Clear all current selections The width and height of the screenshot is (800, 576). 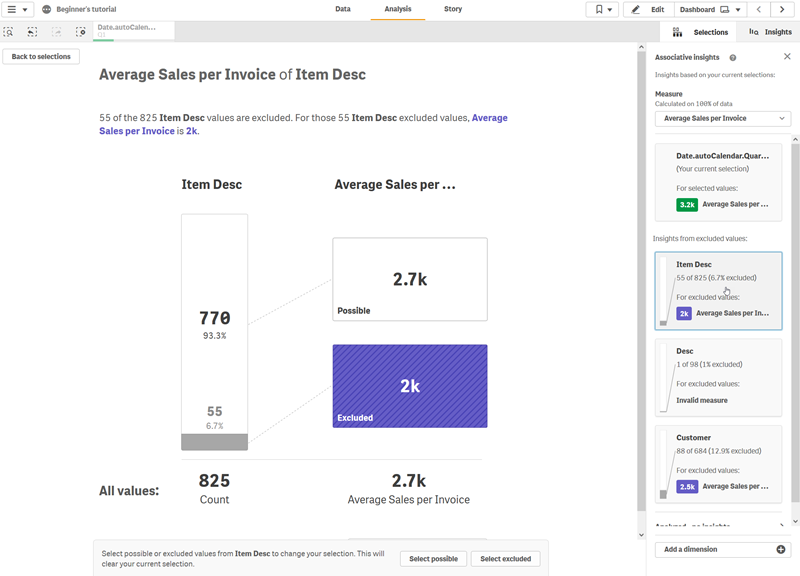click(x=80, y=32)
